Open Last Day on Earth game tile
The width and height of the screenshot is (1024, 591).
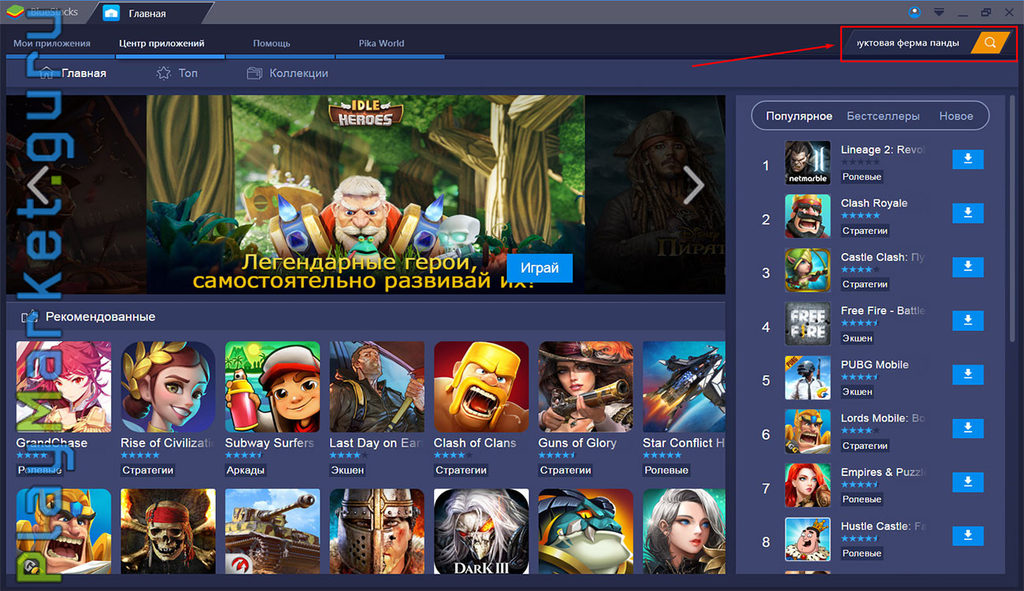377,387
